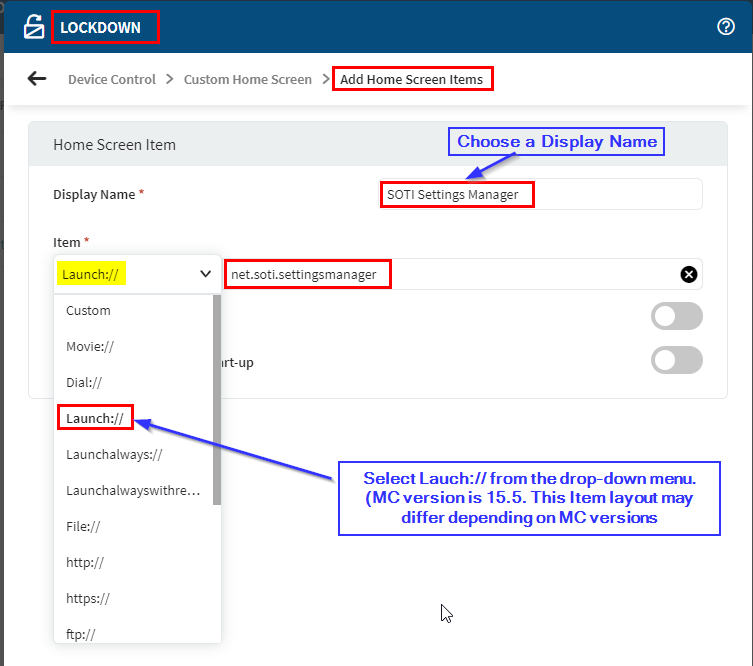
Task: Choose the Launchalwayswithre... option
Action: tap(132, 490)
